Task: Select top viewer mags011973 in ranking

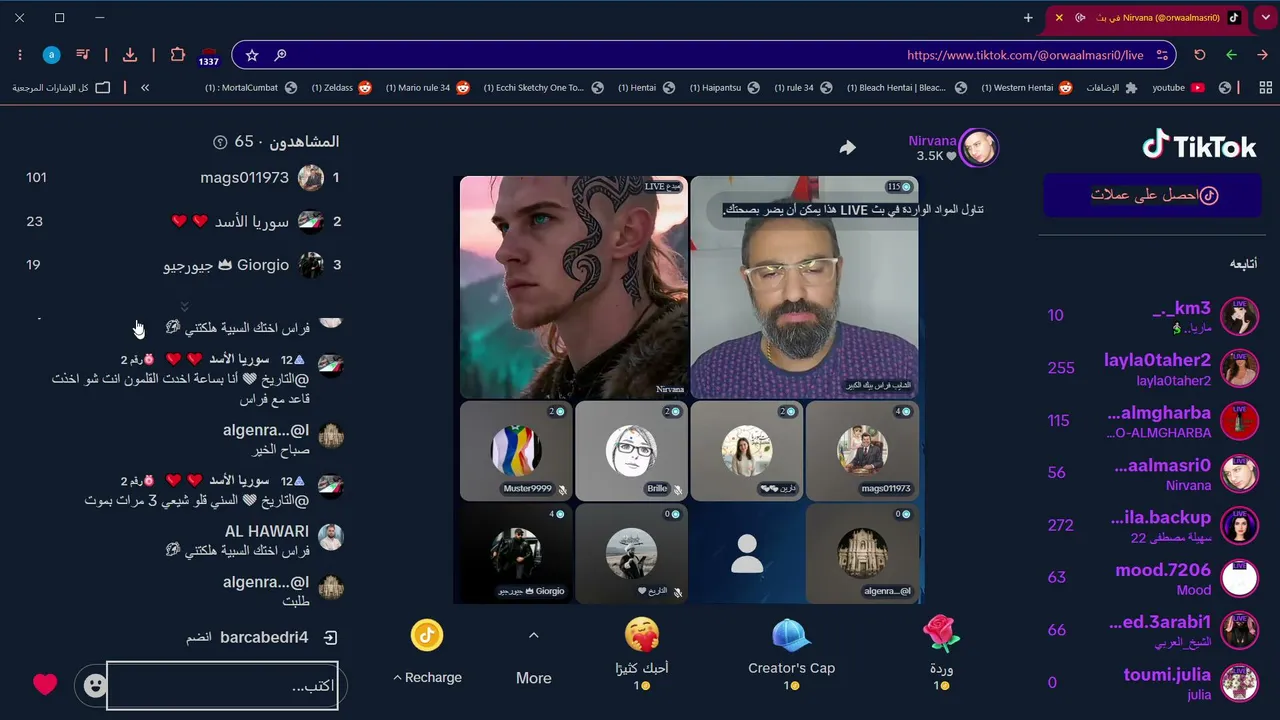Action: (183, 178)
